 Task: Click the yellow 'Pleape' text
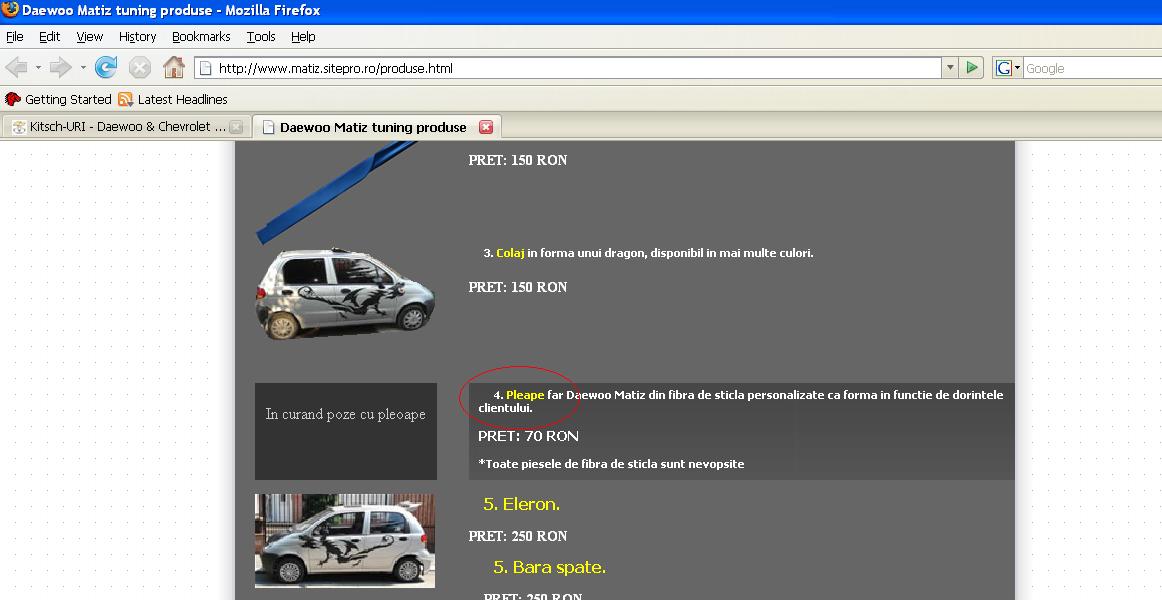tap(525, 395)
